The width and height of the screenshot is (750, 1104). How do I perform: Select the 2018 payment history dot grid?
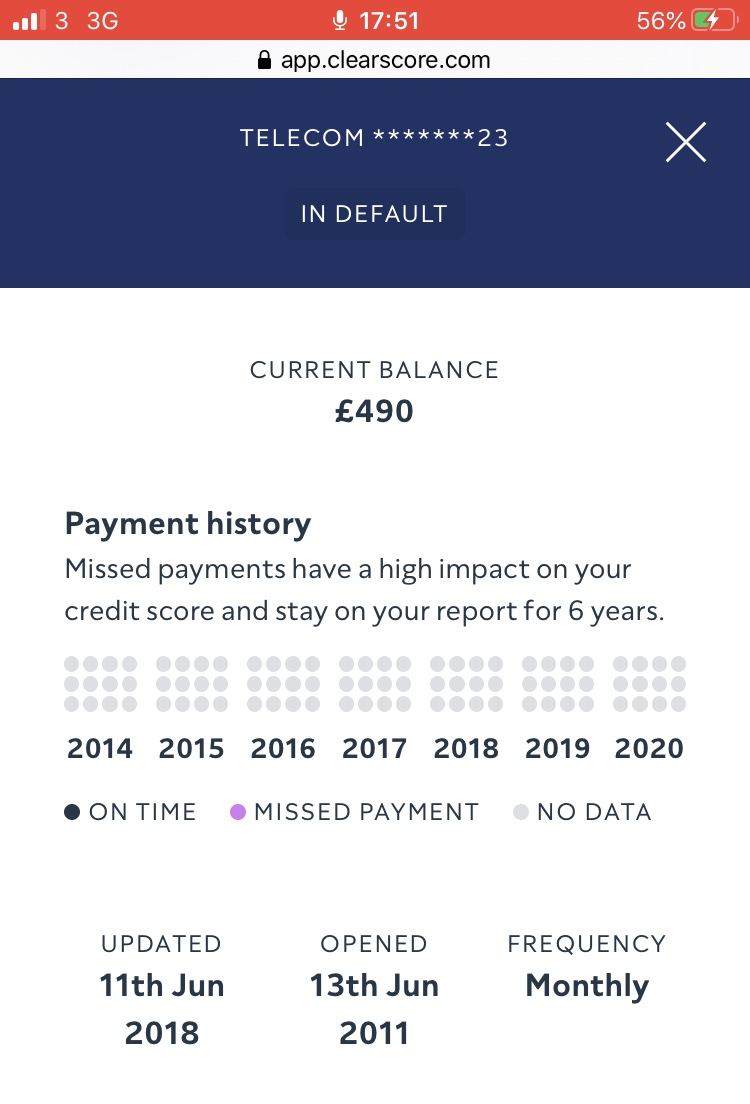[x=466, y=684]
